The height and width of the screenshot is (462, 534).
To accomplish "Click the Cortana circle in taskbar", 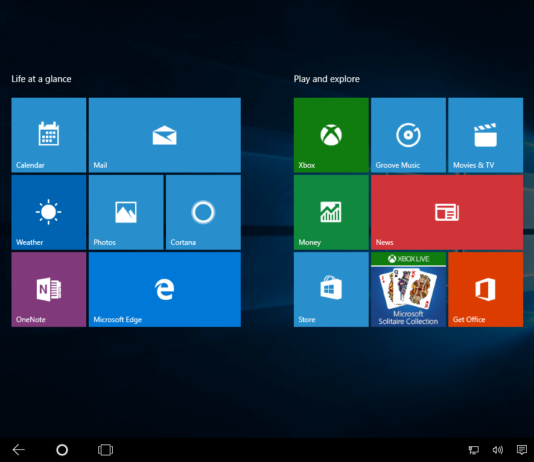I will [62, 450].
